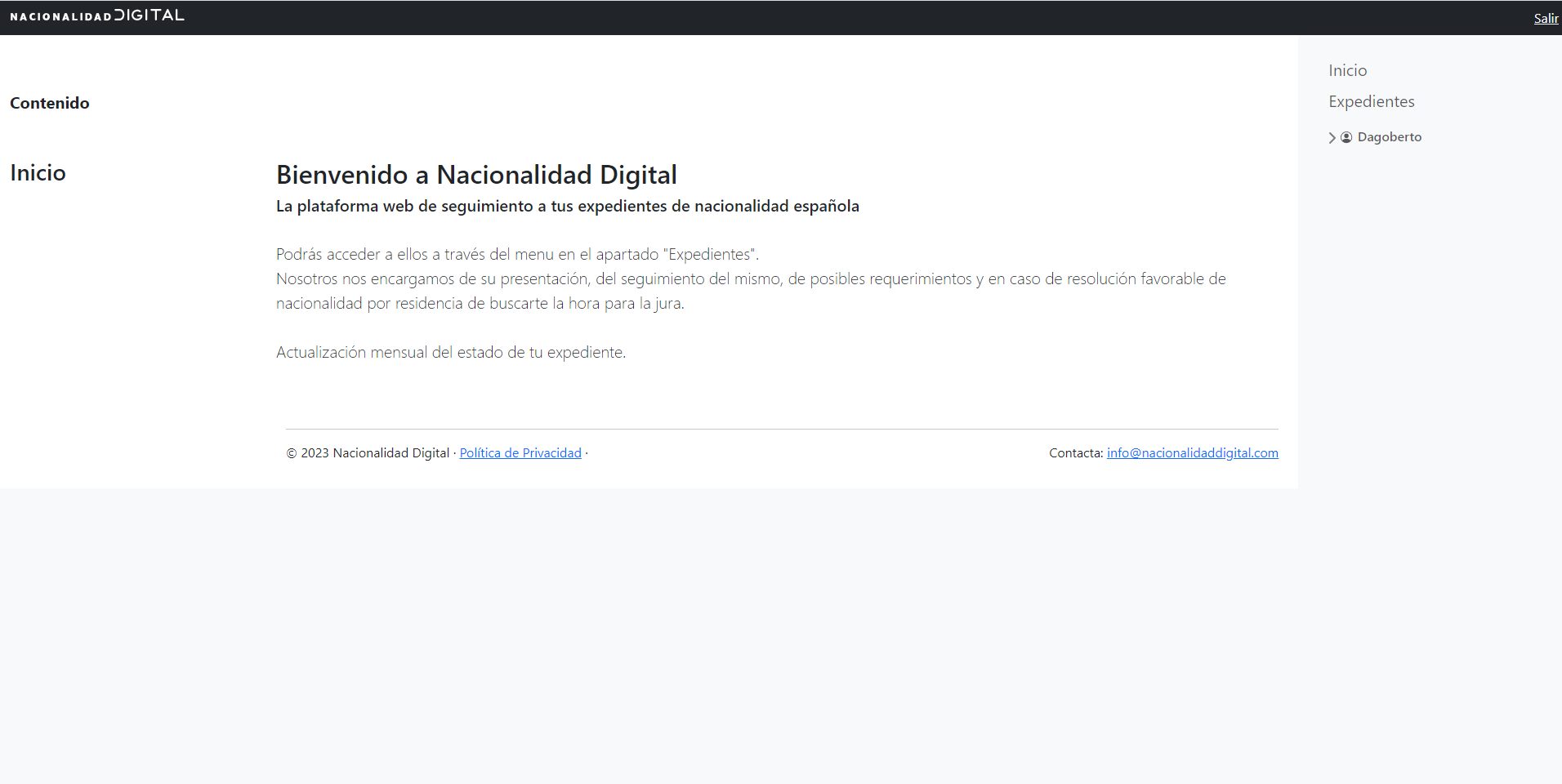Open Expedientes in the sidebar menu
1562x784 pixels.
tap(1372, 101)
